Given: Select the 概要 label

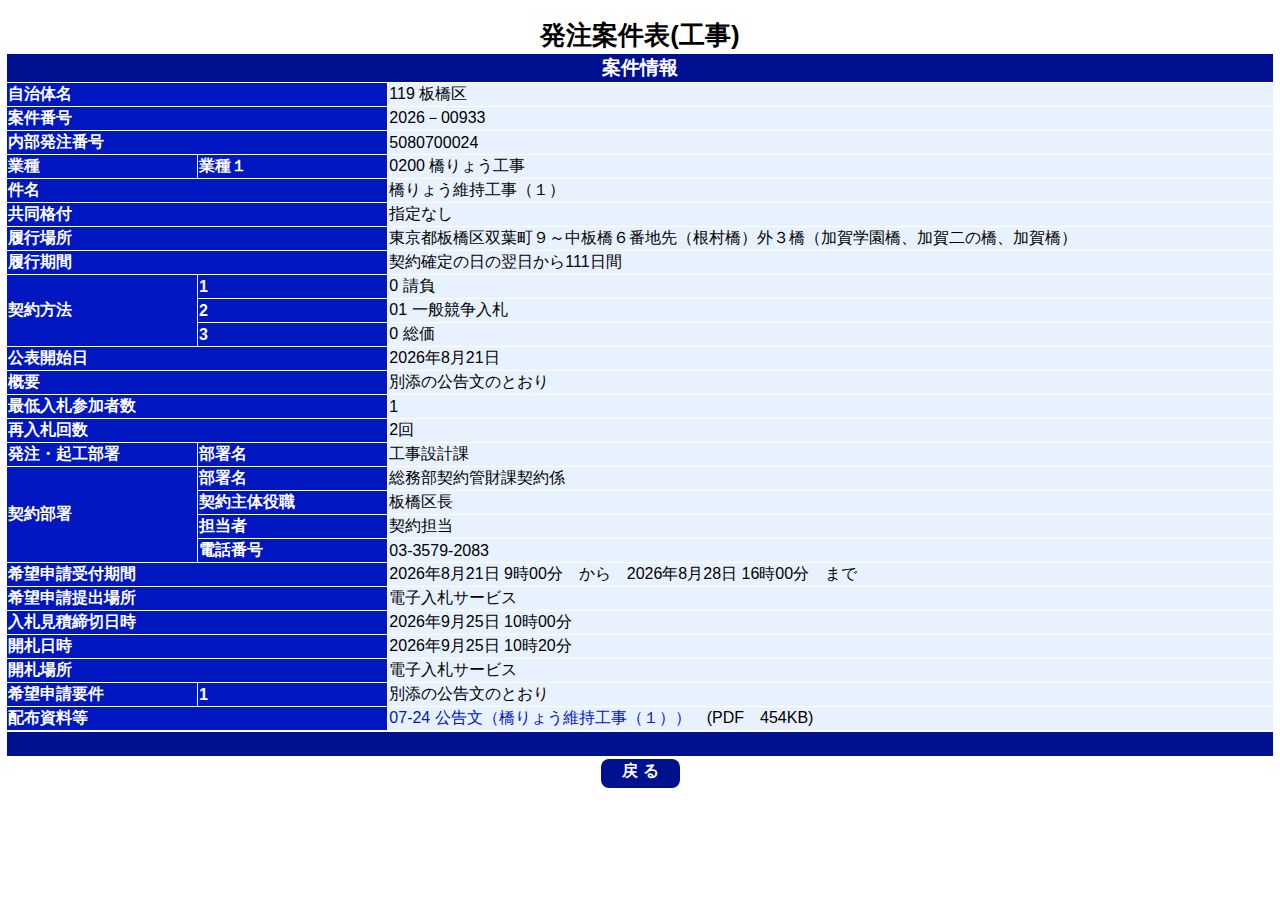Looking at the screenshot, I should pos(24,382).
